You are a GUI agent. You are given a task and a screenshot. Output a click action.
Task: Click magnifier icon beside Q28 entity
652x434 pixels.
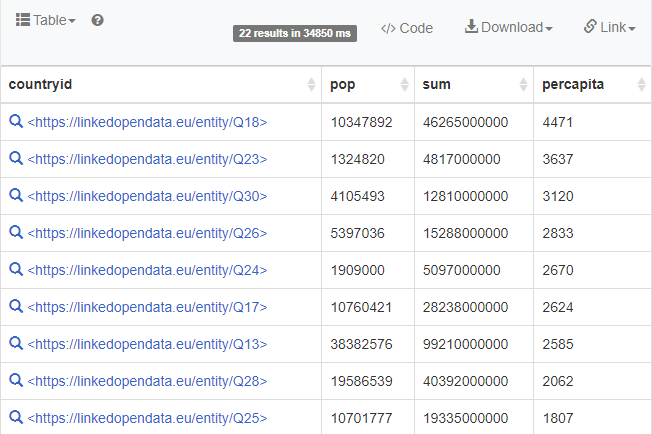[x=16, y=381]
